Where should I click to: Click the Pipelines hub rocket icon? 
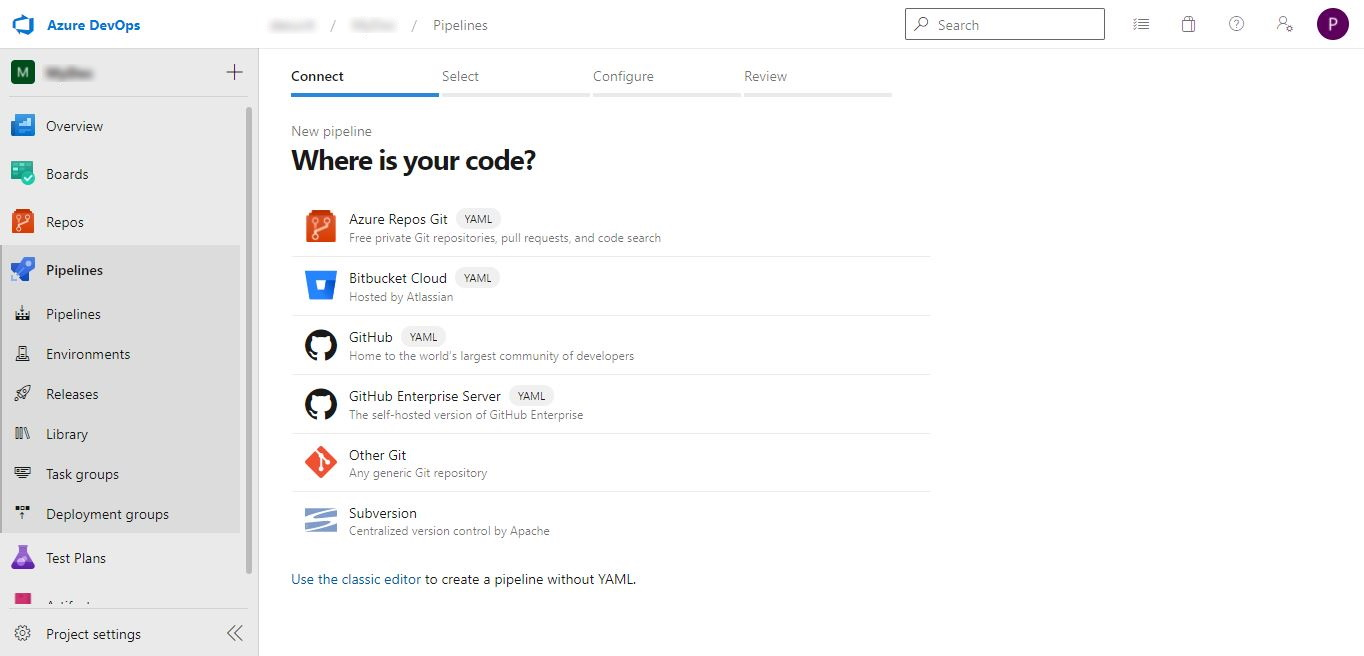coord(23,270)
